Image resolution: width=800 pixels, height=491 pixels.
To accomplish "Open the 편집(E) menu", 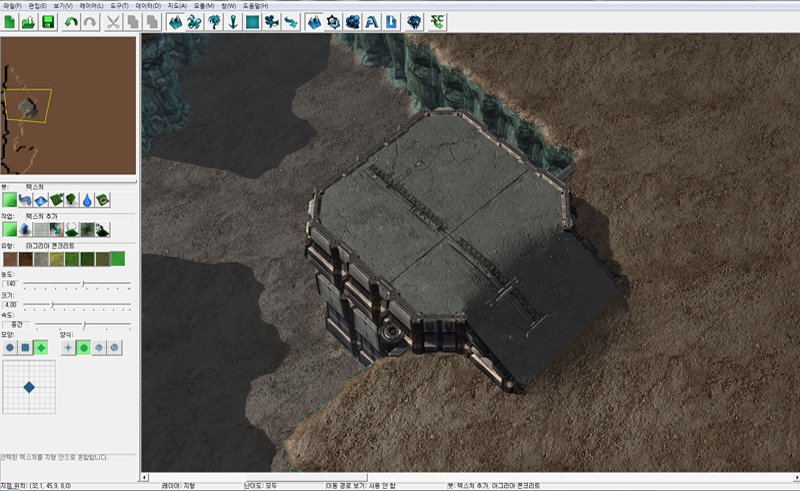I will tap(38, 6).
